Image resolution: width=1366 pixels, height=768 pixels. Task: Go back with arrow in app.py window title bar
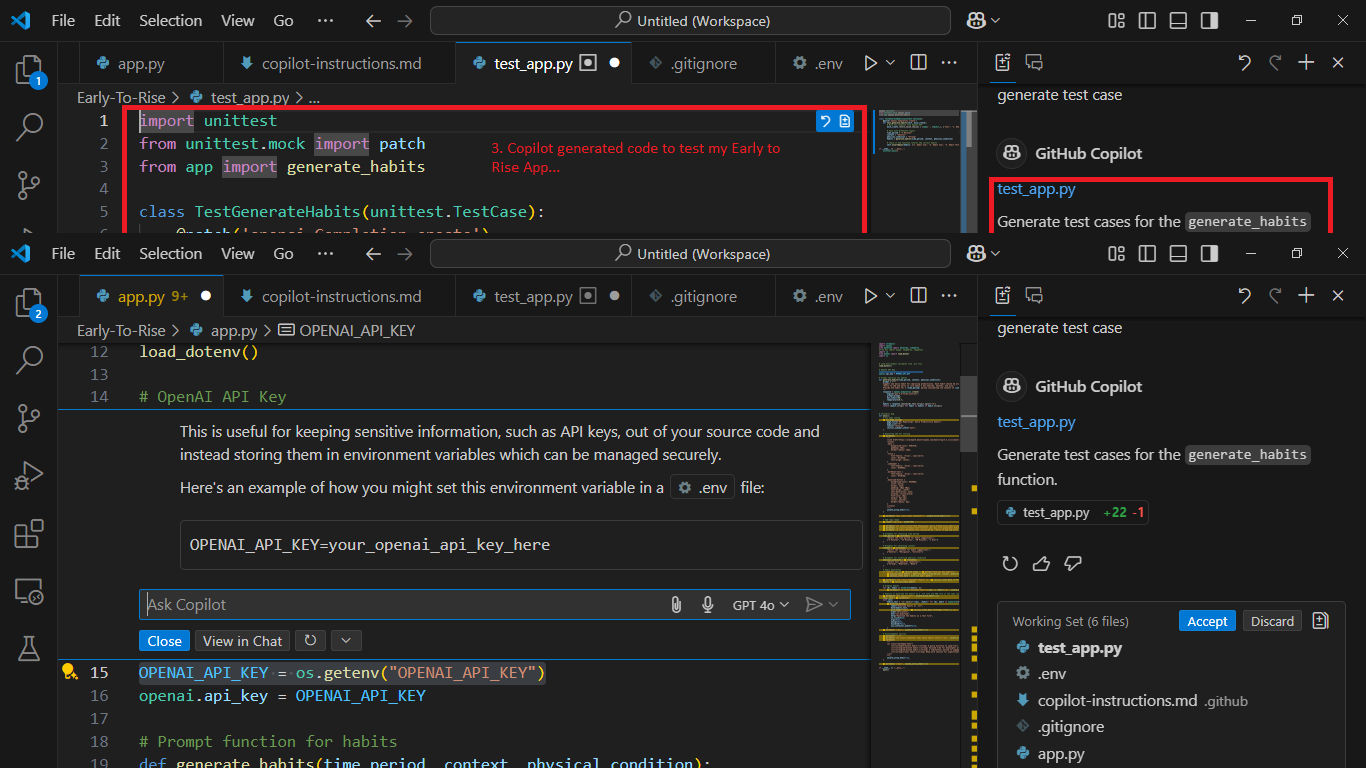point(373,253)
